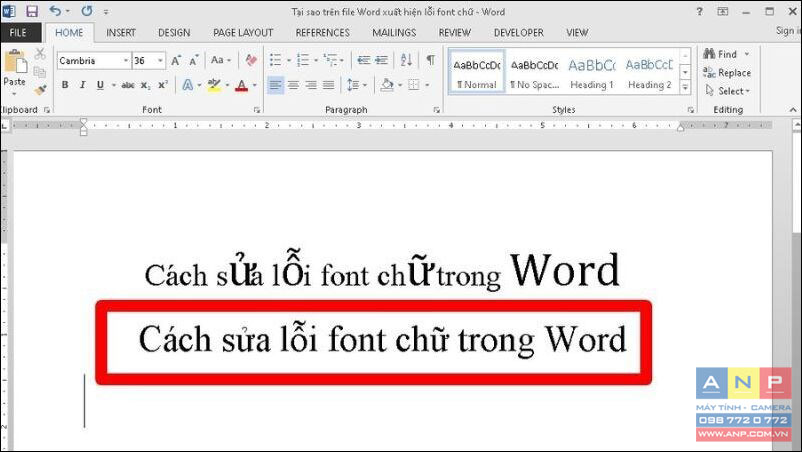
Task: Expand the Styles gallery More arrow
Action: click(x=685, y=88)
